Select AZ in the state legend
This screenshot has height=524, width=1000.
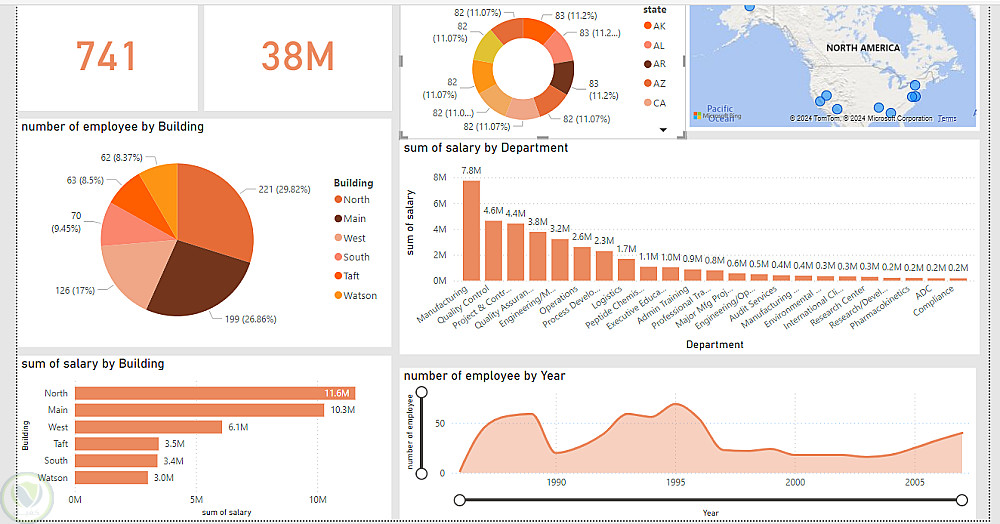655,84
